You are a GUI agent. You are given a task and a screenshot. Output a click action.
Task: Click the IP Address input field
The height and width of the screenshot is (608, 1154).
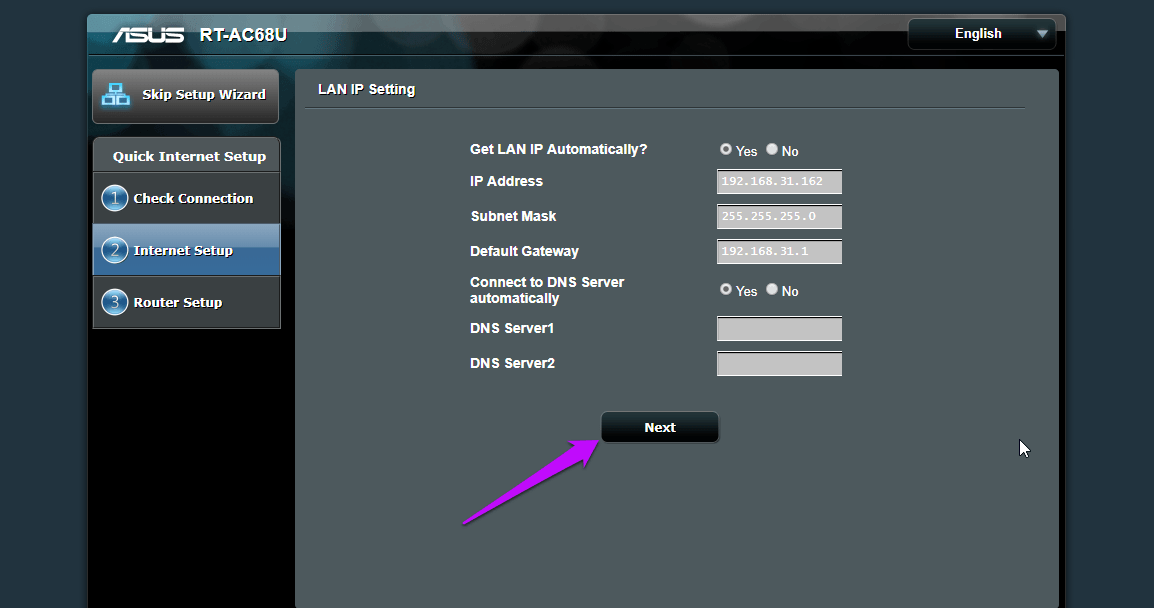(779, 182)
